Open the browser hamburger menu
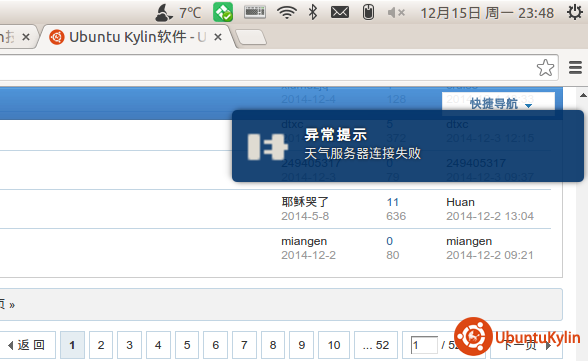This screenshot has width=588, height=361. coord(575,68)
